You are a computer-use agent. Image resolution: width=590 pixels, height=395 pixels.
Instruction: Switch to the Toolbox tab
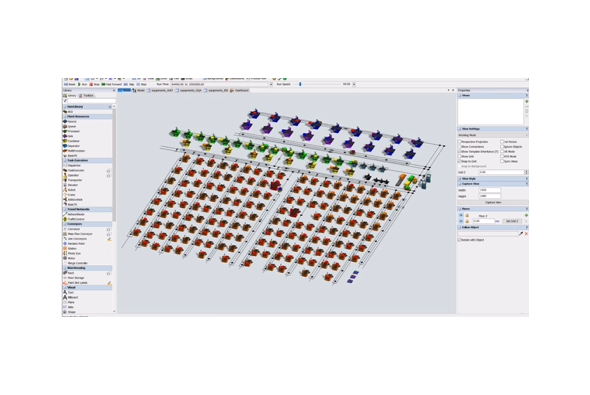click(x=87, y=96)
